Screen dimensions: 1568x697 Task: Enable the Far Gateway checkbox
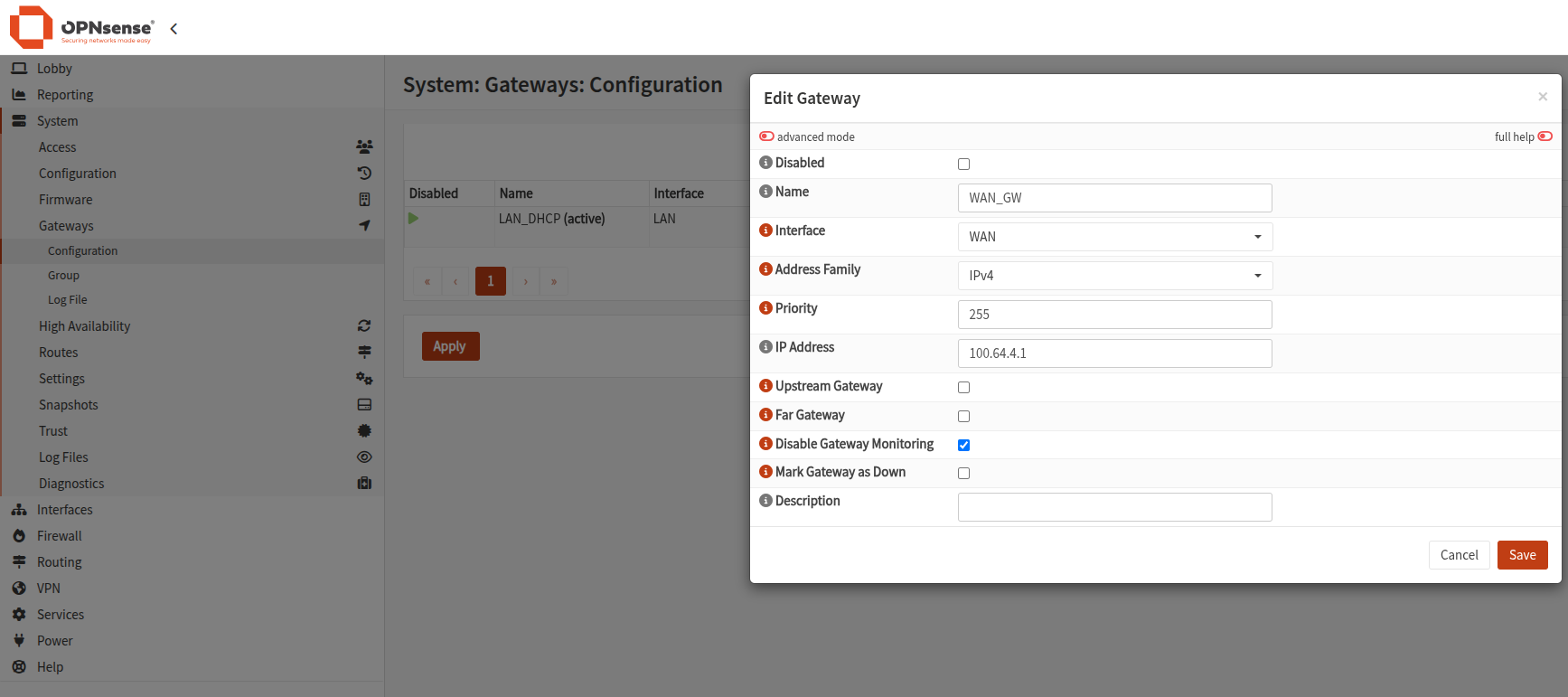[963, 416]
